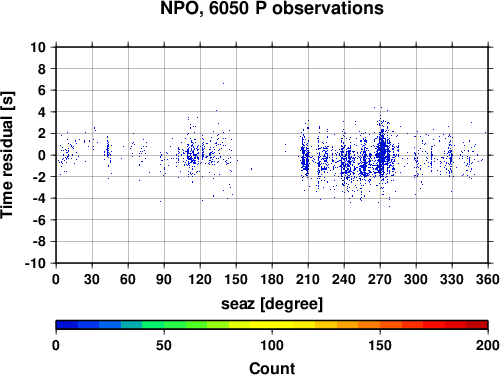Screen dimensions: 500x375
Task: Select the dark blue end of colorbar
Action: point(67,324)
